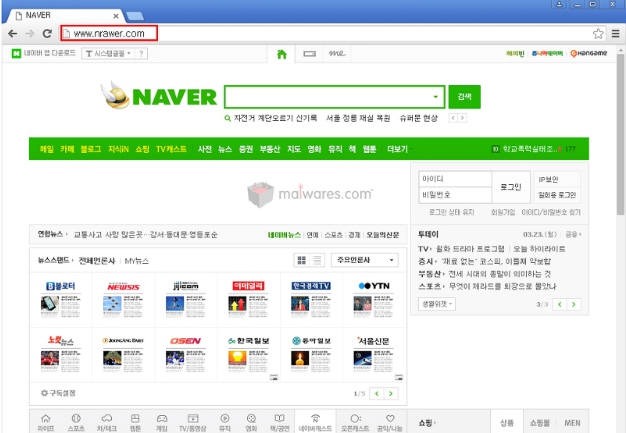
Task: Open the NEWSIS newsstand thumbnail
Action: click(123, 299)
